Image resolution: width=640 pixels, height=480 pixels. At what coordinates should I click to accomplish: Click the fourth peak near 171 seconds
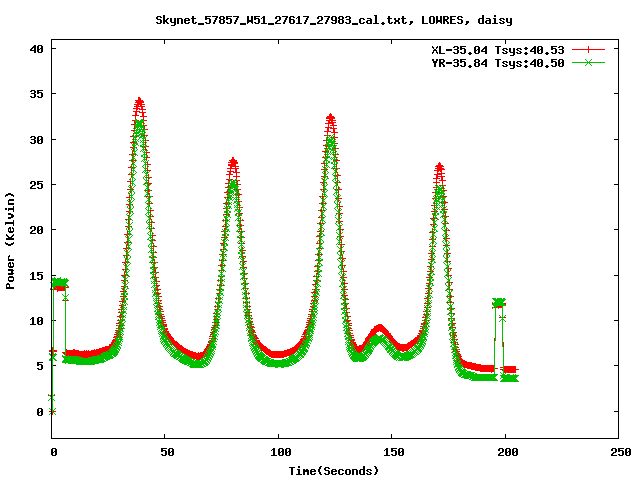point(439,166)
